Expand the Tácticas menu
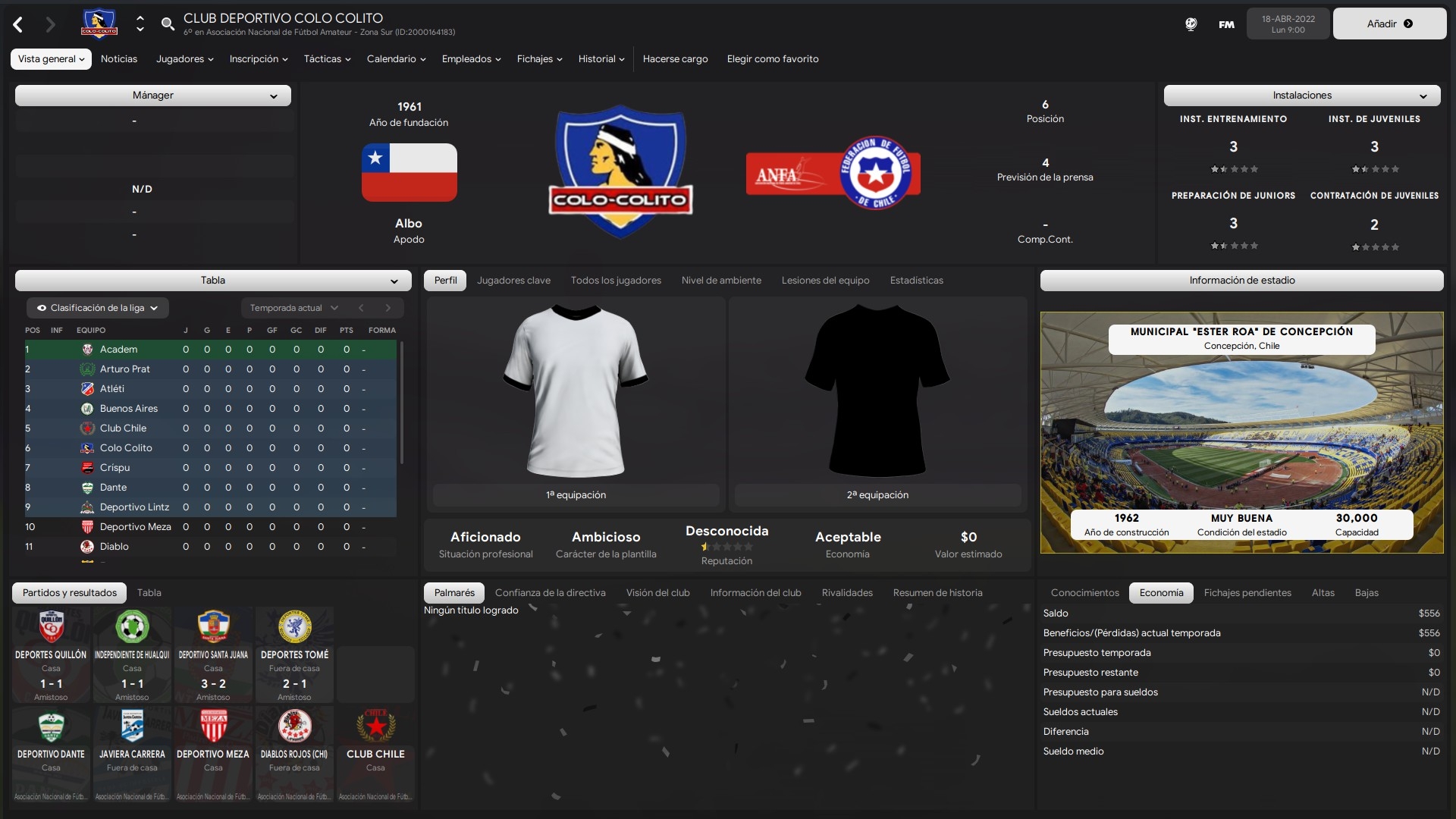1456x819 pixels. point(327,59)
